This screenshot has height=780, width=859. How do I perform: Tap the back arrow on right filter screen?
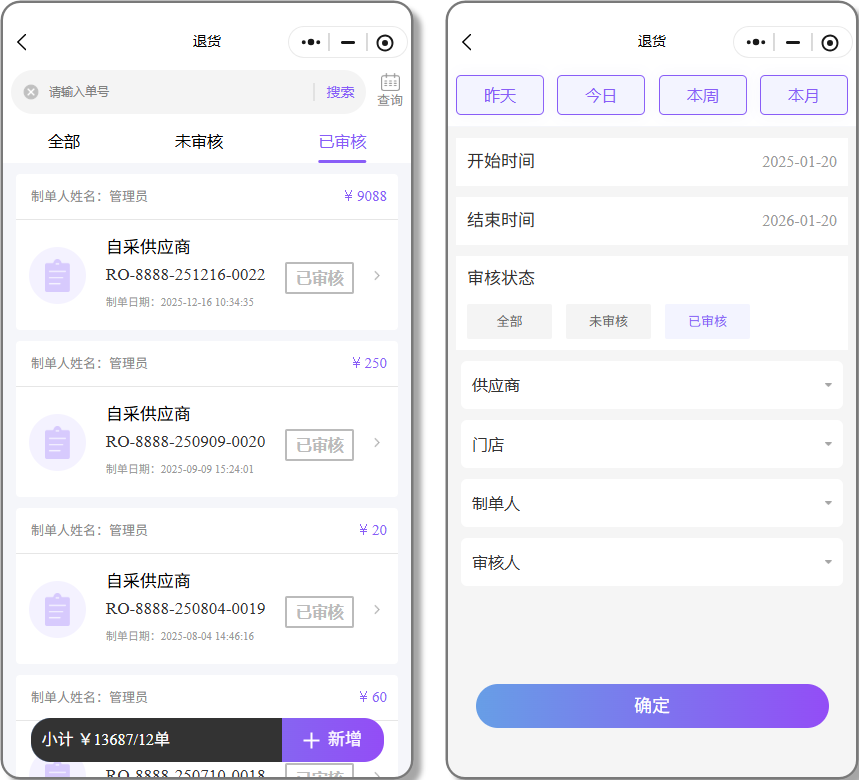pyautogui.click(x=466, y=42)
